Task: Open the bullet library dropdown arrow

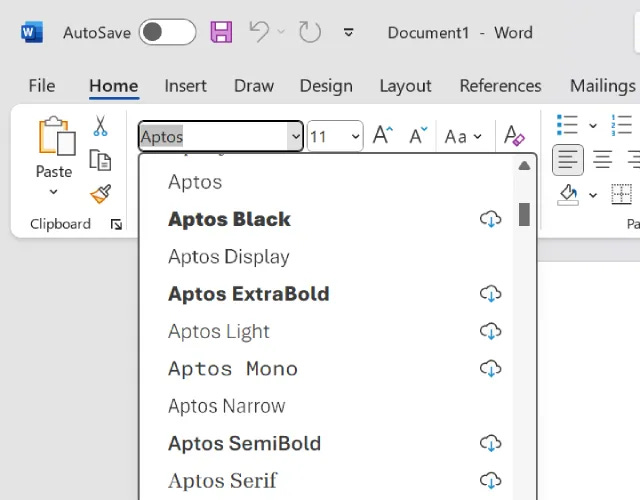Action: coord(593,126)
